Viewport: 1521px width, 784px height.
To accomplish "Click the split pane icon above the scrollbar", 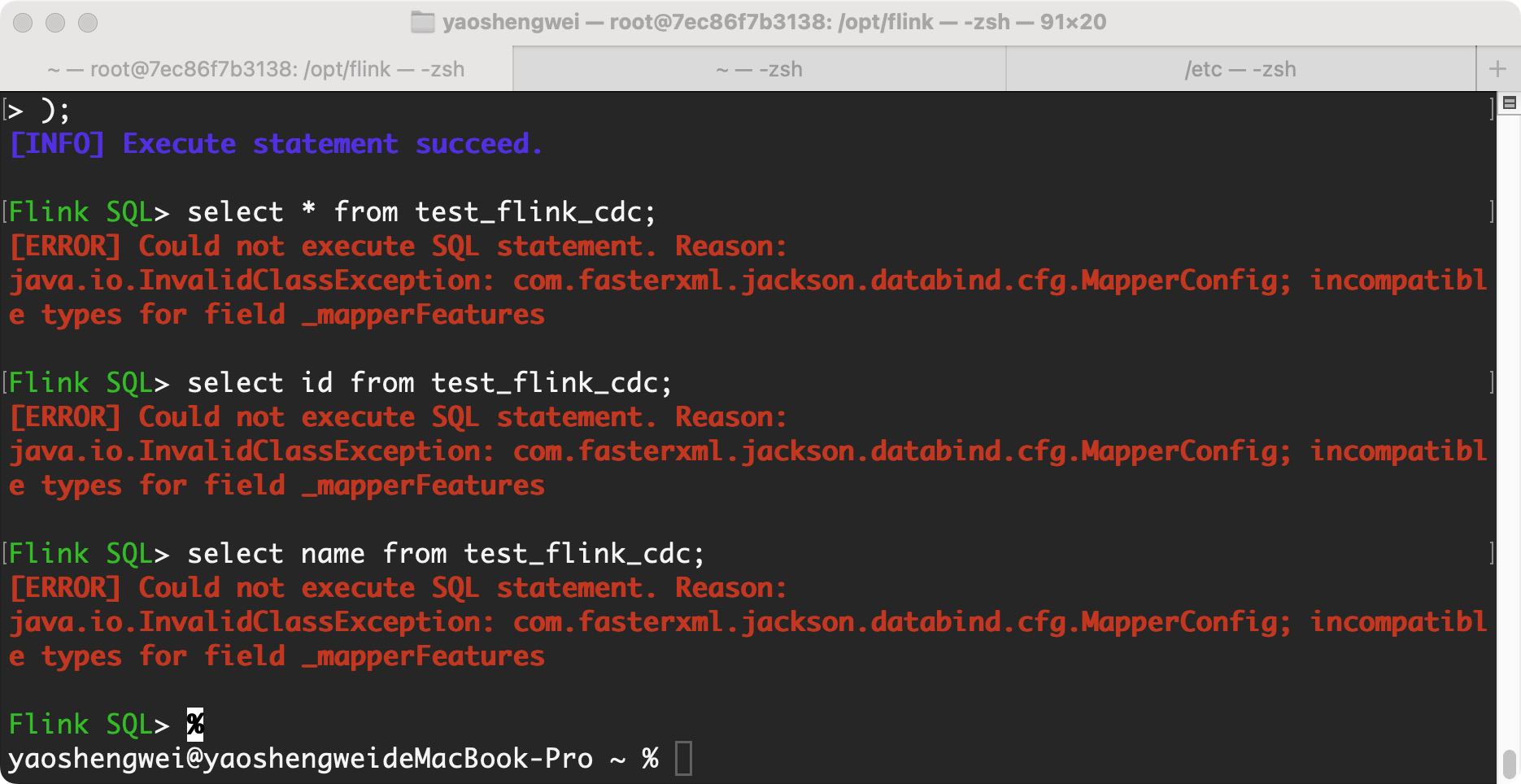I will coord(1510,103).
